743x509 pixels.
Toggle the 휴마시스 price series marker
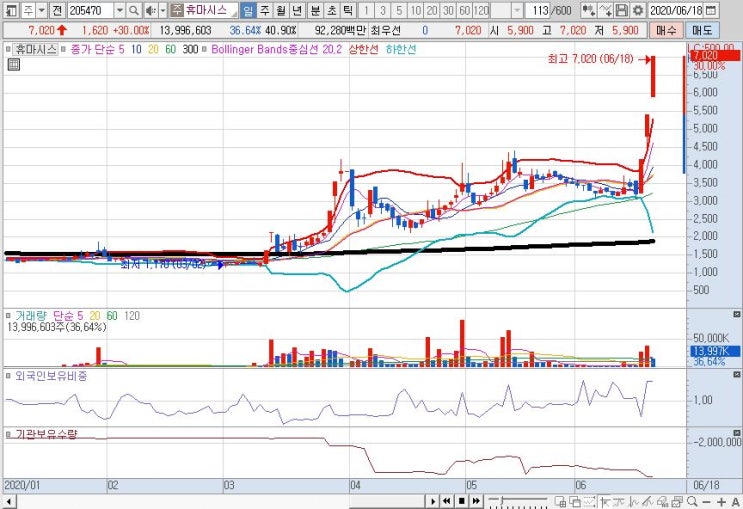[x=8, y=49]
